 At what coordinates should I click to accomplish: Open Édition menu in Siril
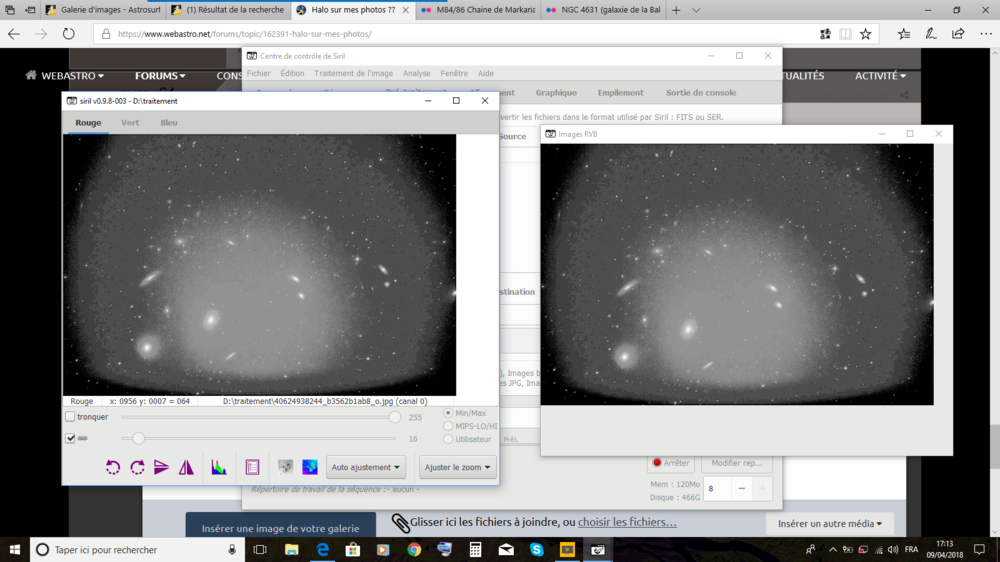292,73
